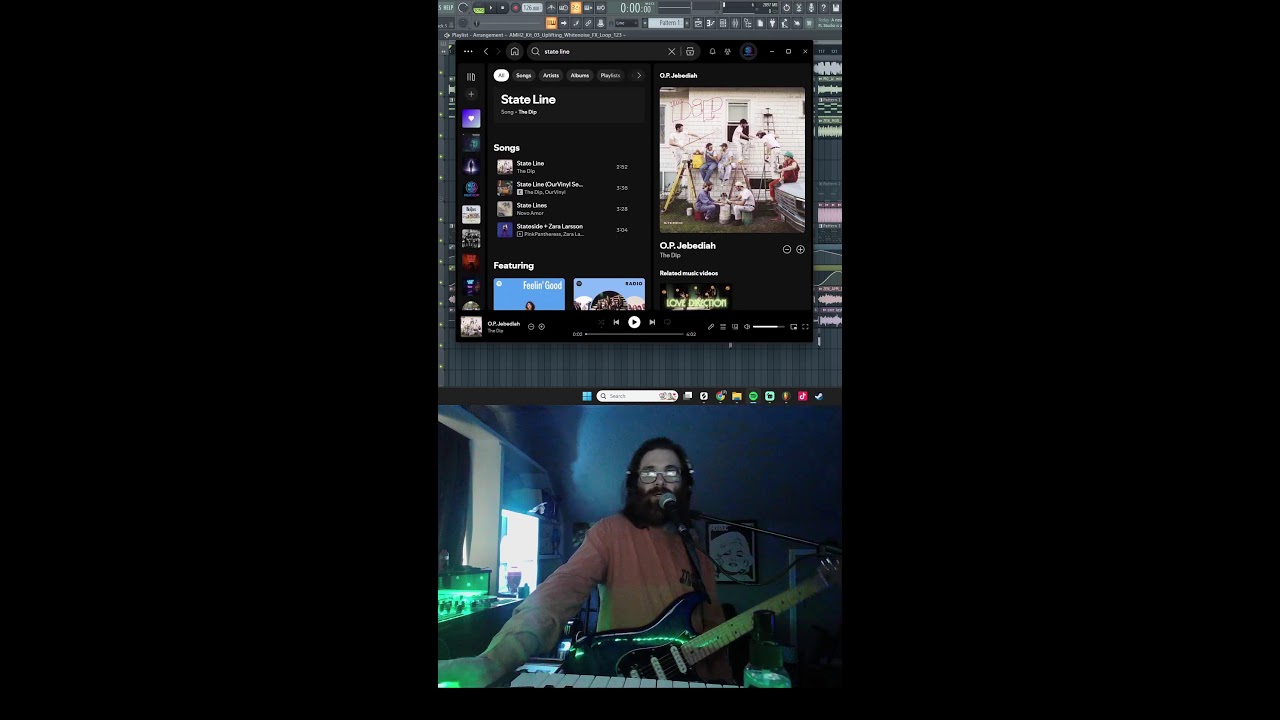Open Windows Start menu
1280x720 pixels.
[587, 396]
